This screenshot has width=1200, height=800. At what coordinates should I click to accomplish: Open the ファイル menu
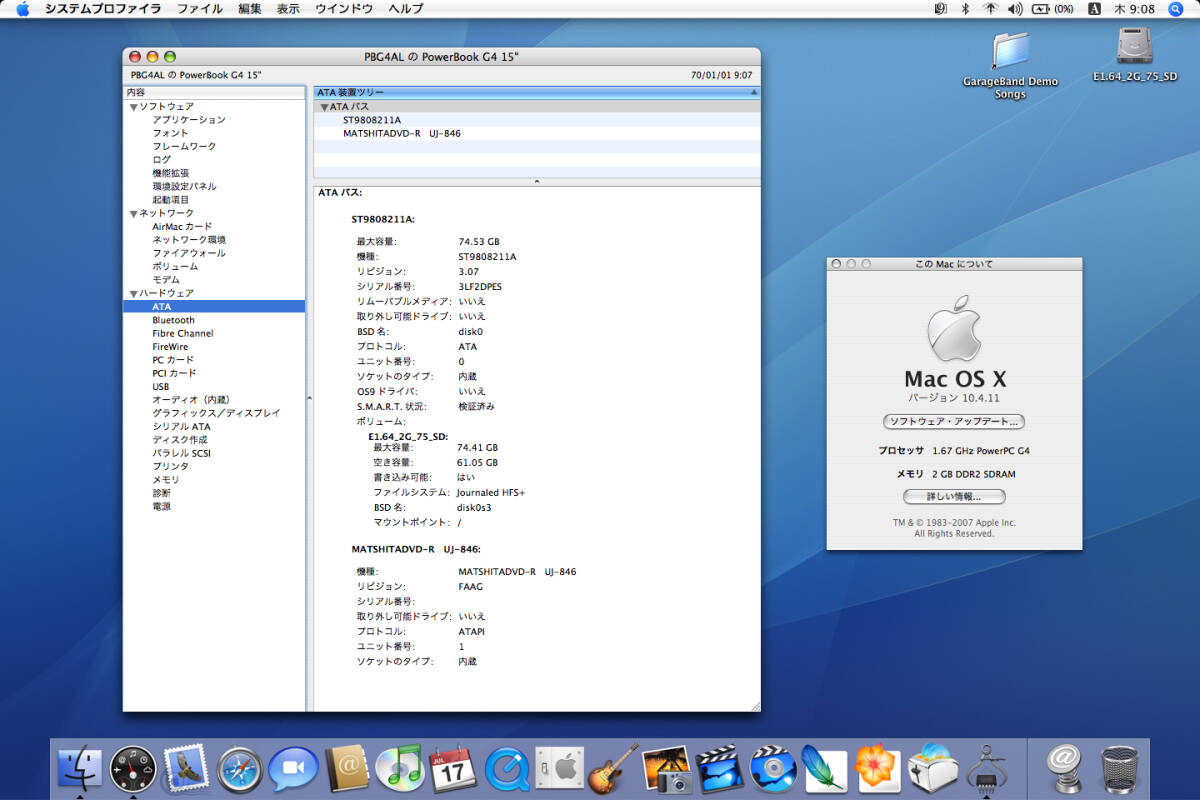[200, 9]
